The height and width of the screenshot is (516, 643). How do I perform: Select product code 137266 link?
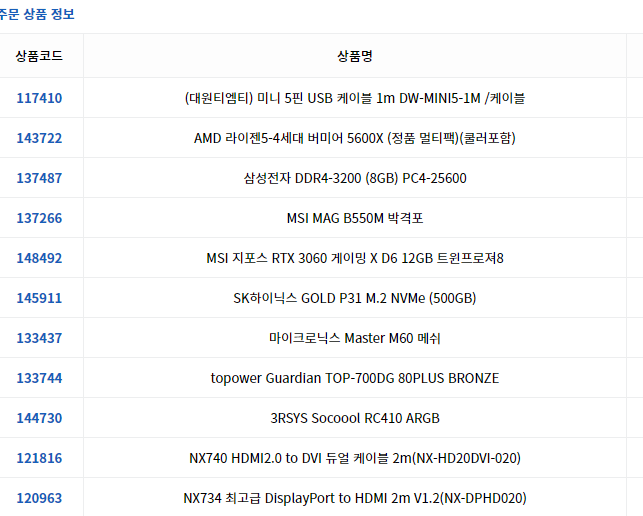[x=39, y=218]
